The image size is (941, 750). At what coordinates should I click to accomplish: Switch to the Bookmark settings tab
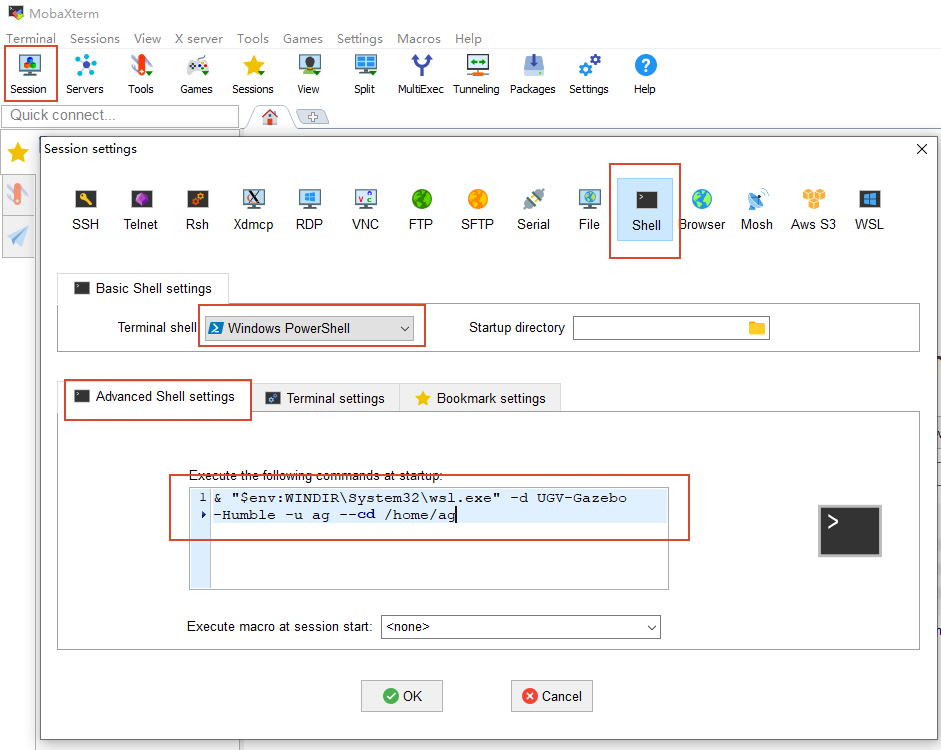481,398
